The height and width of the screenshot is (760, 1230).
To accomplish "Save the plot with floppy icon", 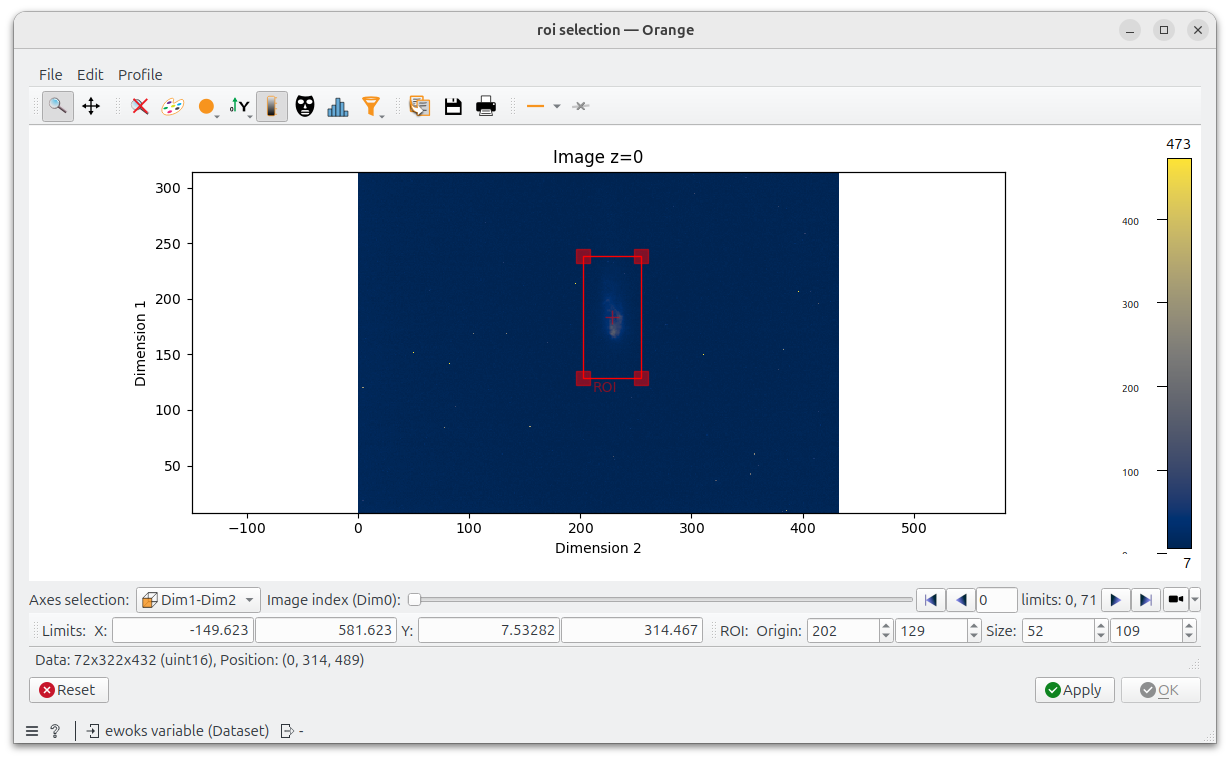I will (453, 106).
